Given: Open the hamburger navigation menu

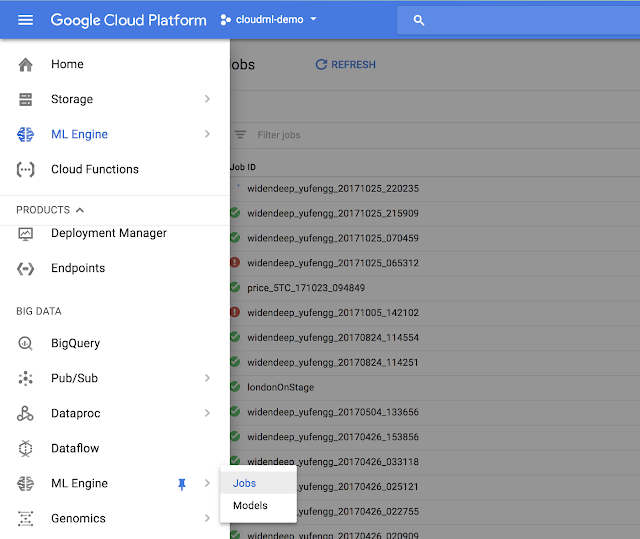Looking at the screenshot, I should (25, 20).
